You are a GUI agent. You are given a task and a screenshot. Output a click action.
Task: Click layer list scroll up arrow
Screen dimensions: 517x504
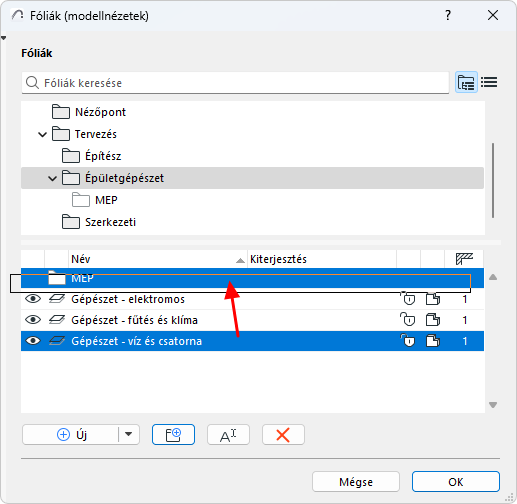pyautogui.click(x=493, y=277)
